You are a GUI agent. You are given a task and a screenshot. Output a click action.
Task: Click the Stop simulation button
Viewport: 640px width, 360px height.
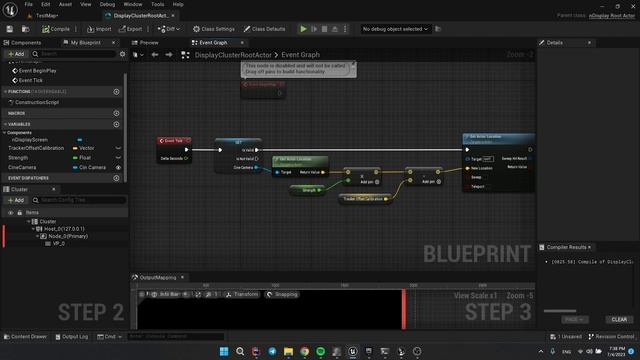(324, 29)
